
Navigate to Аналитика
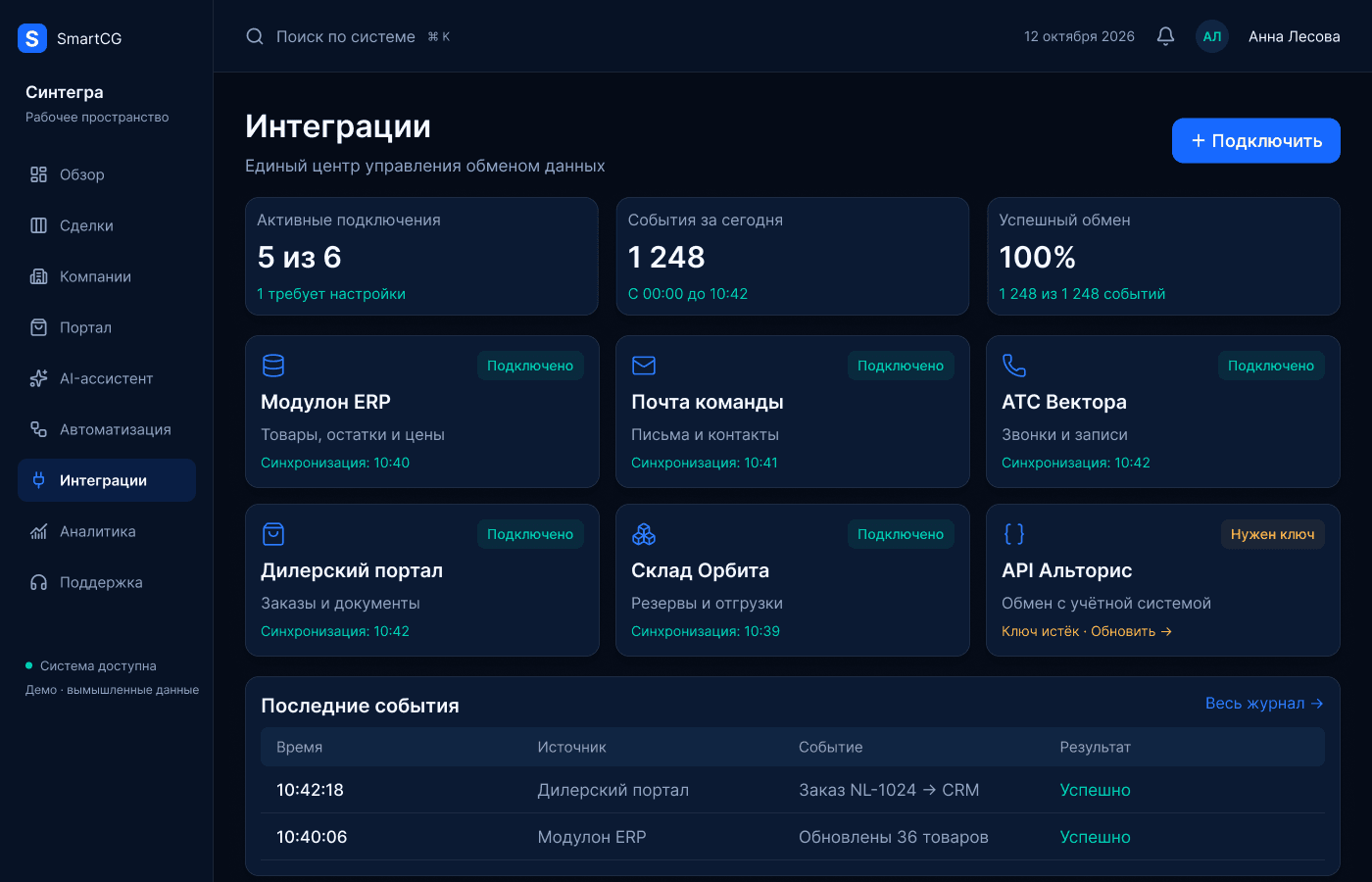[x=107, y=531]
